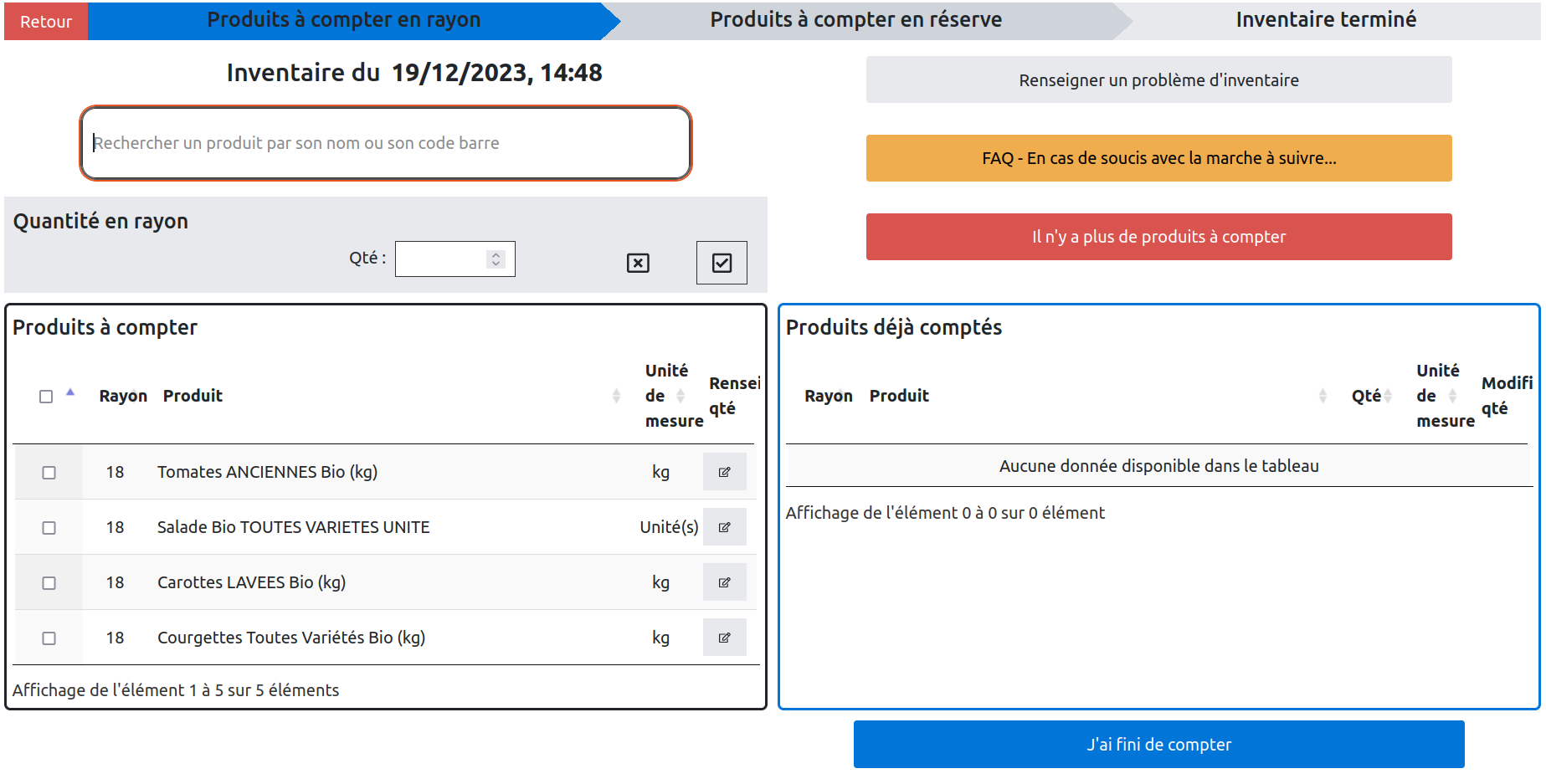The height and width of the screenshot is (784, 1546).
Task: Click the Rayon header in Produits à compter
Action: point(123,396)
